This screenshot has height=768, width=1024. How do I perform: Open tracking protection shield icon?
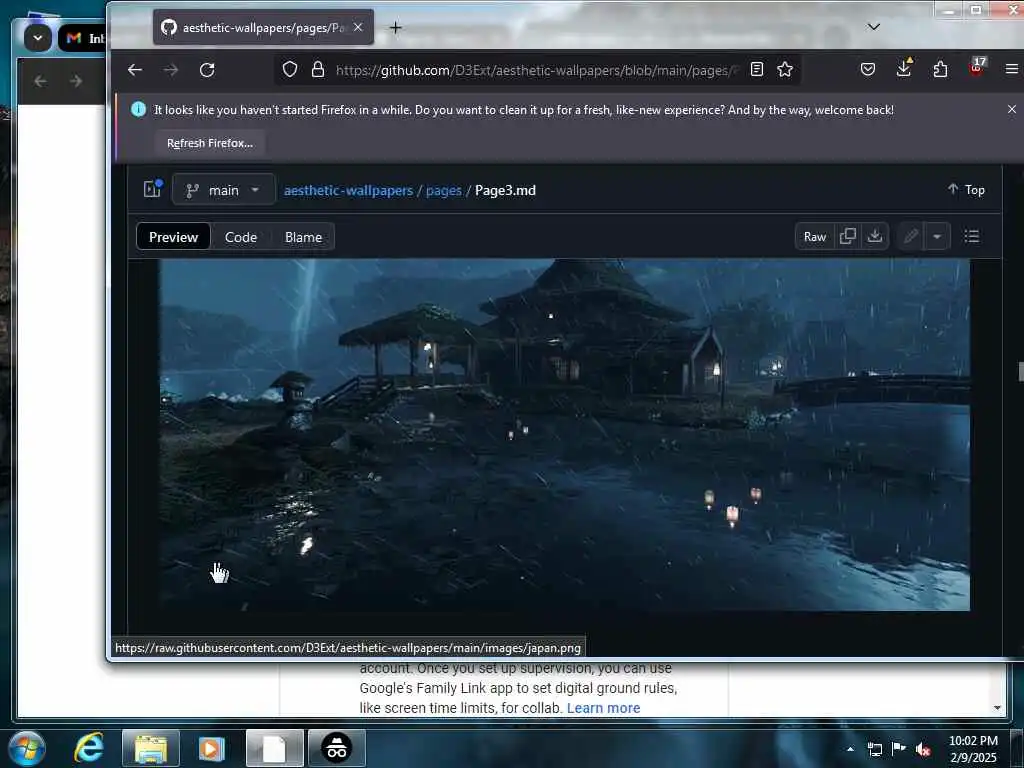290,69
